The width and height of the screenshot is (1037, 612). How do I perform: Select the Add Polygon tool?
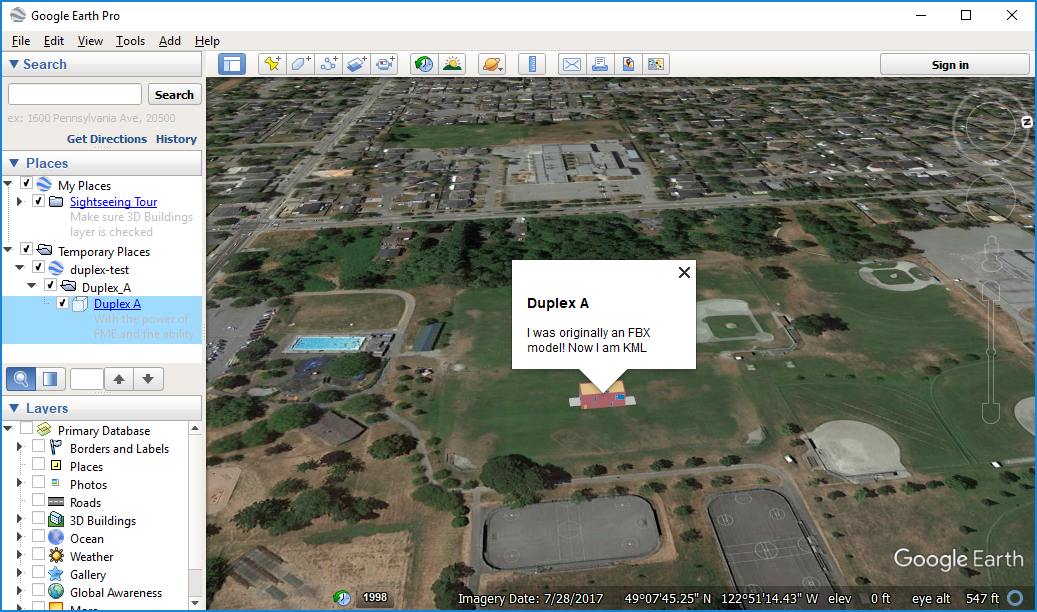point(300,64)
